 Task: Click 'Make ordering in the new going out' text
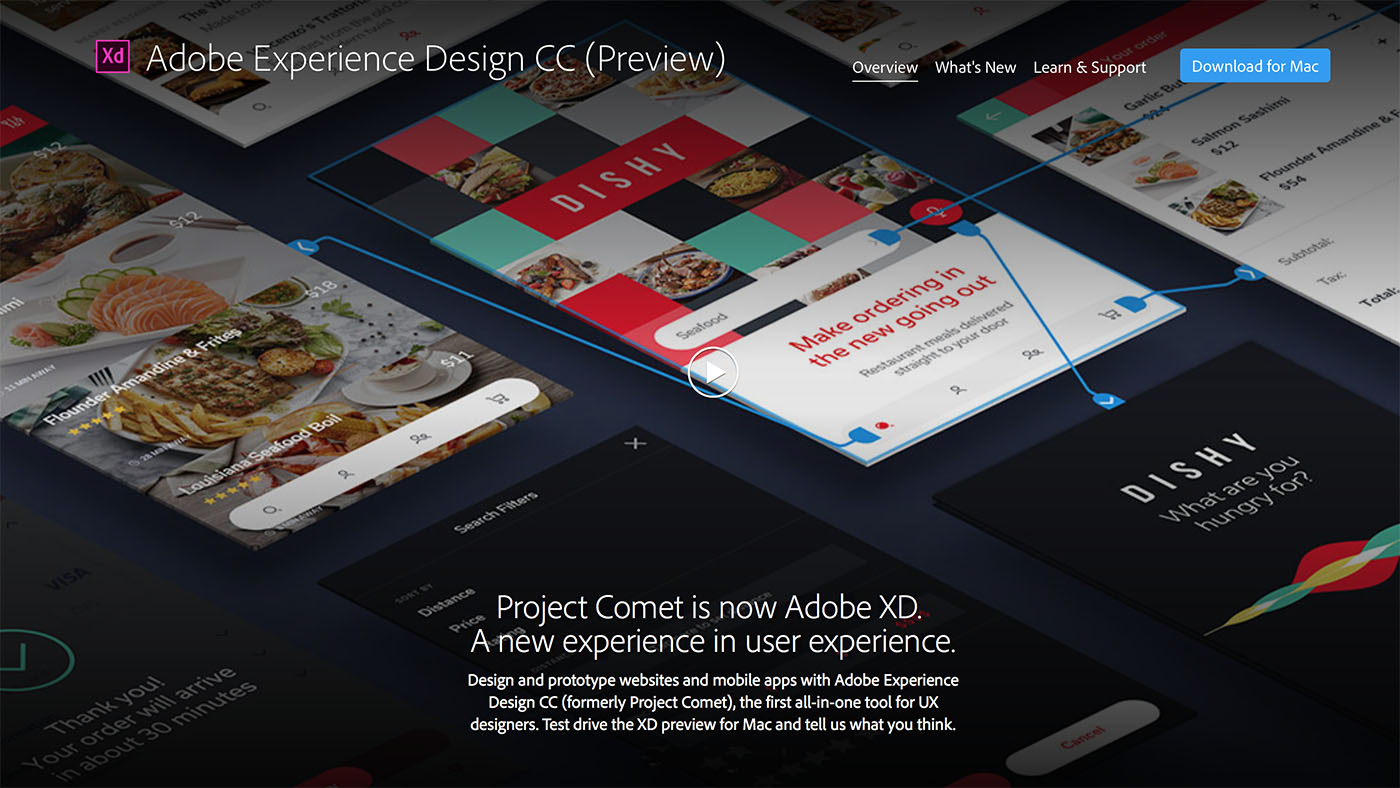[890, 315]
